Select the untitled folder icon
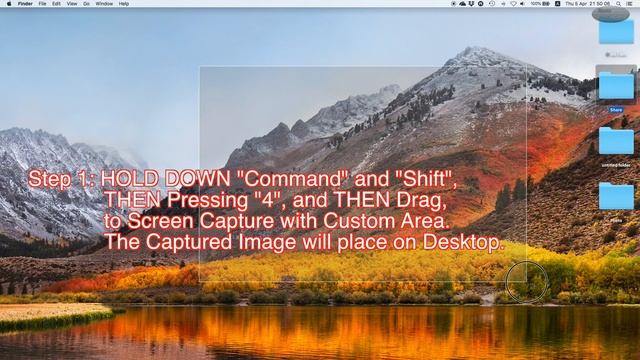Screen dimensions: 640x360 pos(616,141)
